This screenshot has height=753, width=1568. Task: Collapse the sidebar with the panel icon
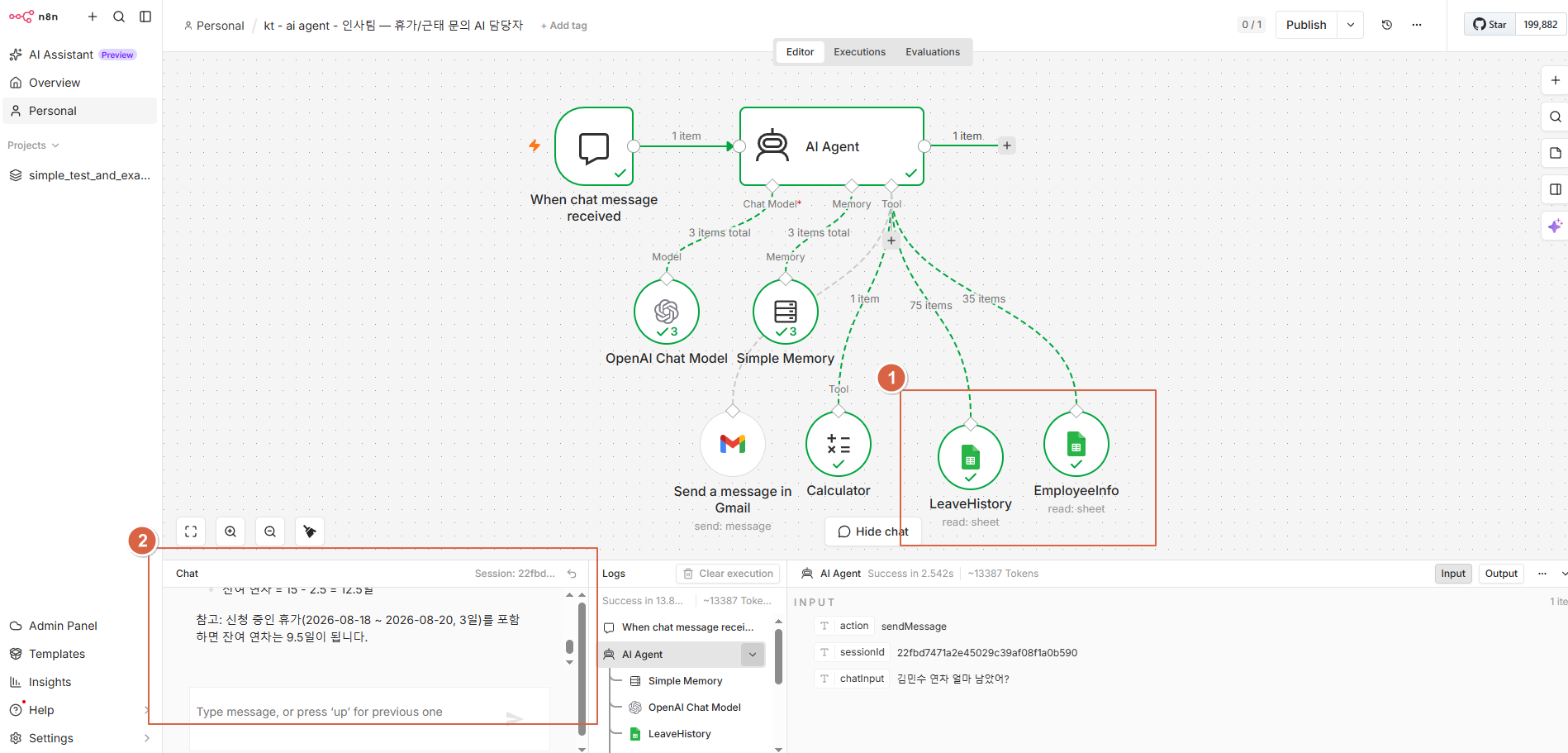[145, 17]
